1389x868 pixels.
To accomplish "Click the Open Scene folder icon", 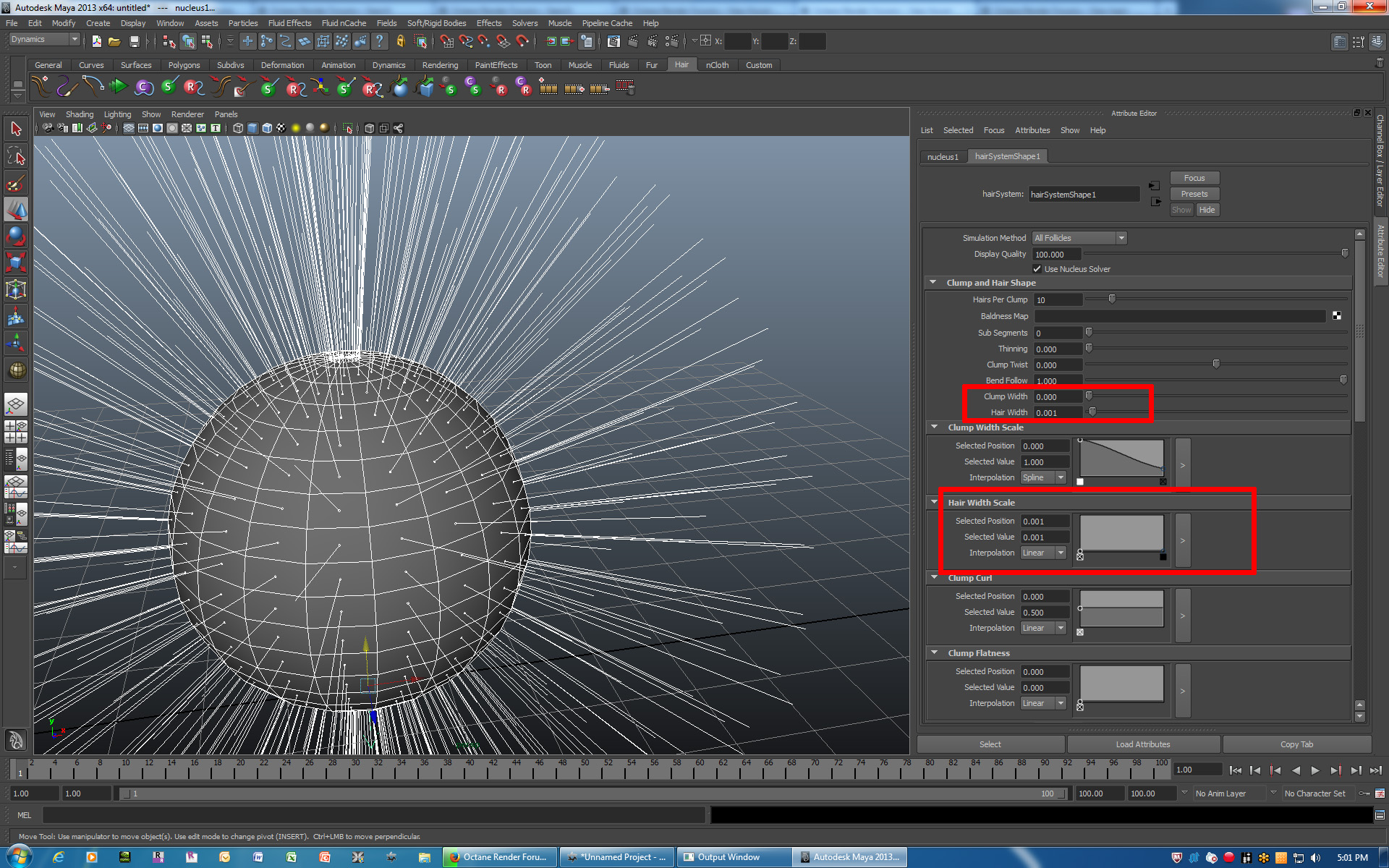I will click(x=114, y=42).
